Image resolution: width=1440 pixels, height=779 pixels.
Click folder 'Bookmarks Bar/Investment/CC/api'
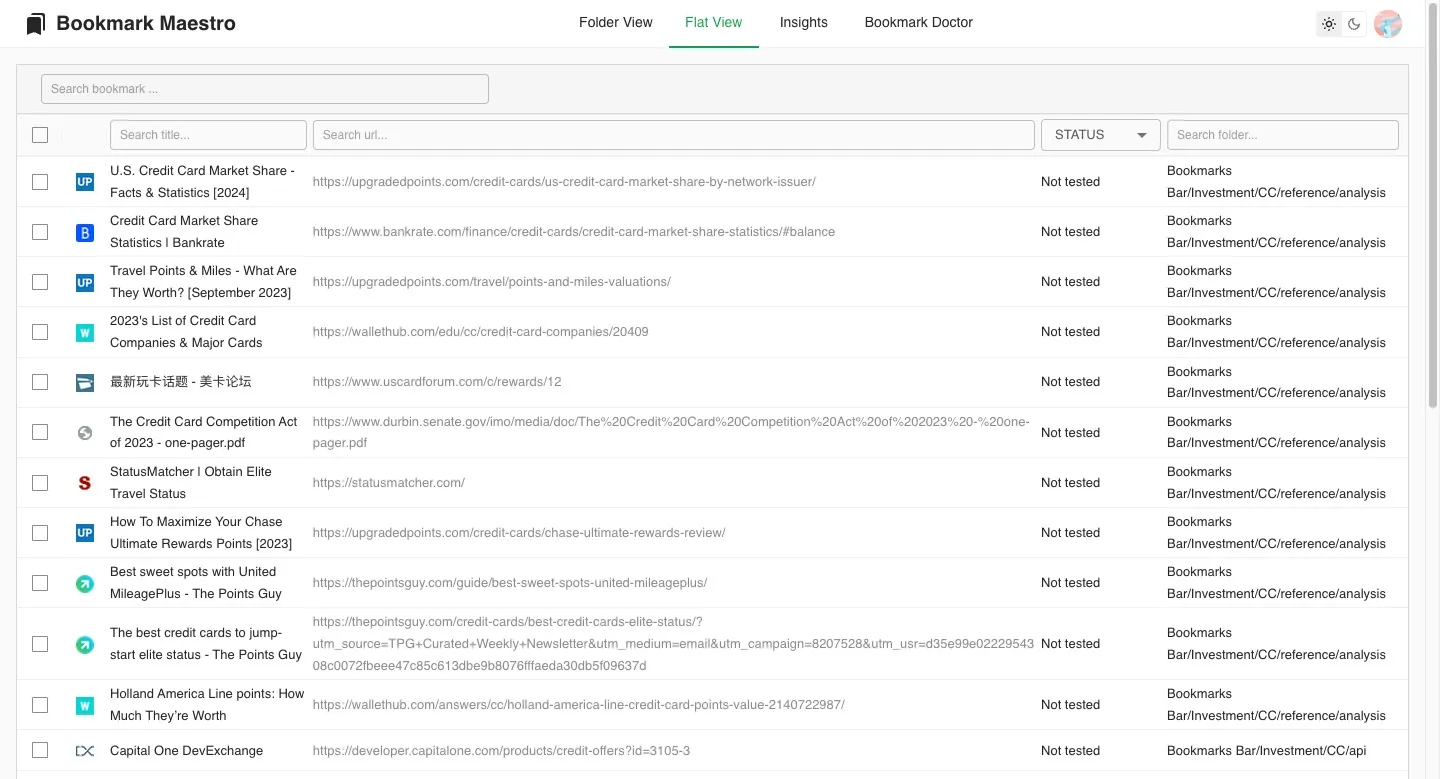tap(1267, 751)
